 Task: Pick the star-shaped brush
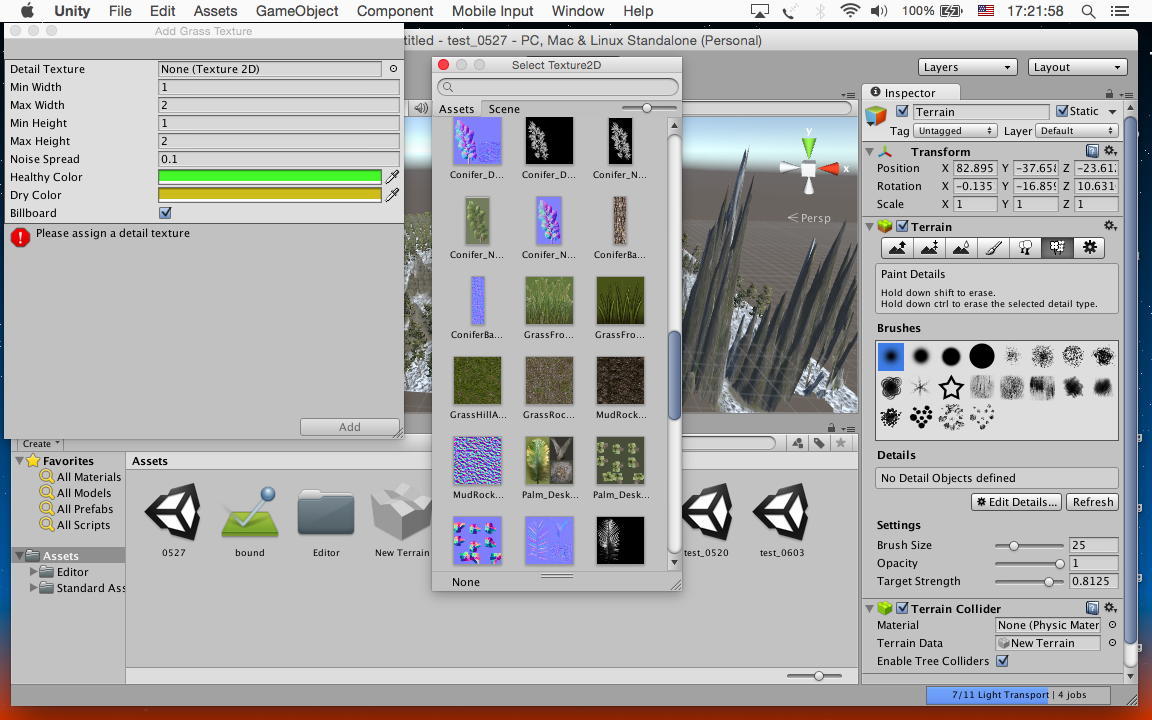(951, 386)
